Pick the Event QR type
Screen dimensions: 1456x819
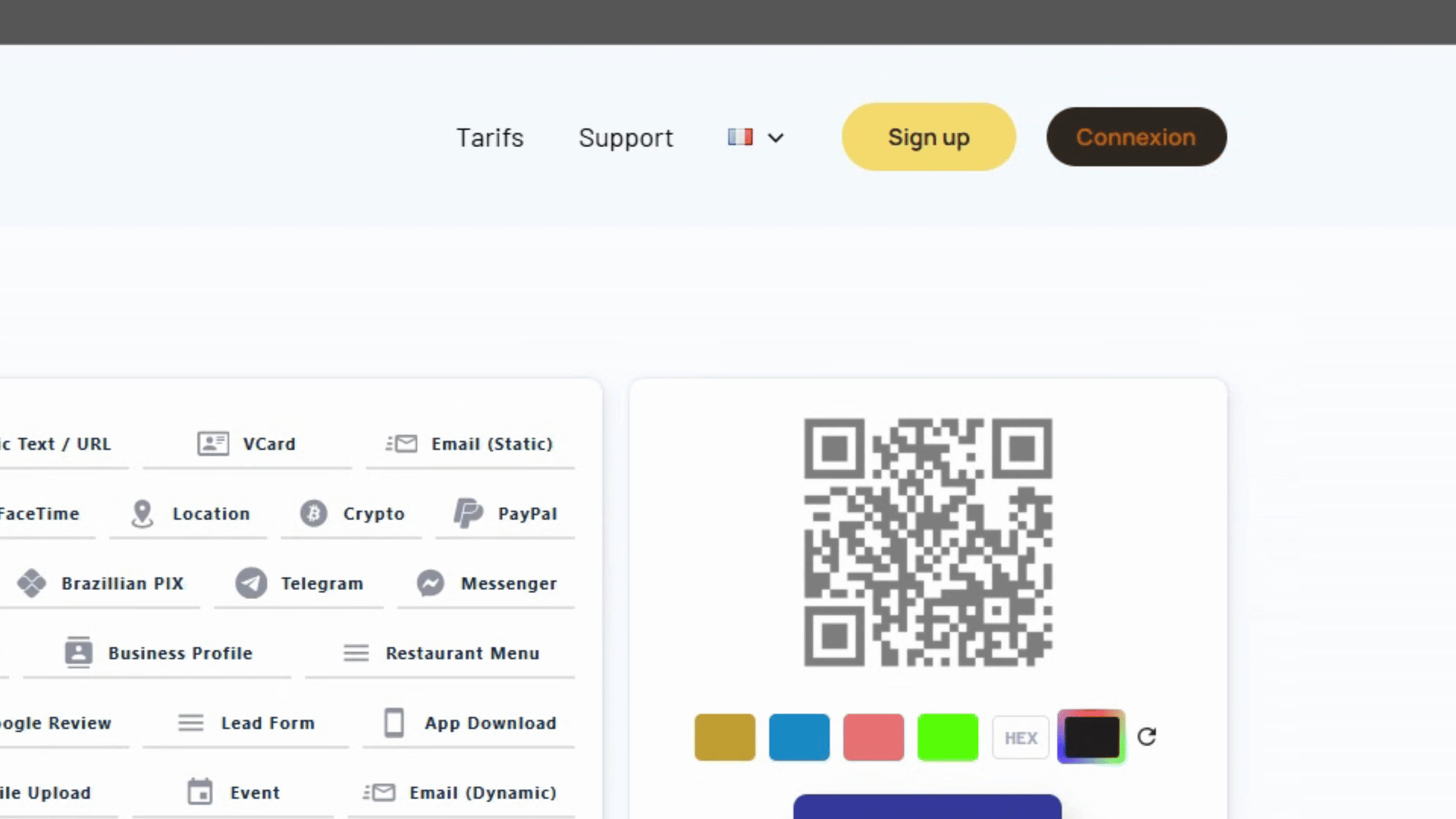[233, 793]
